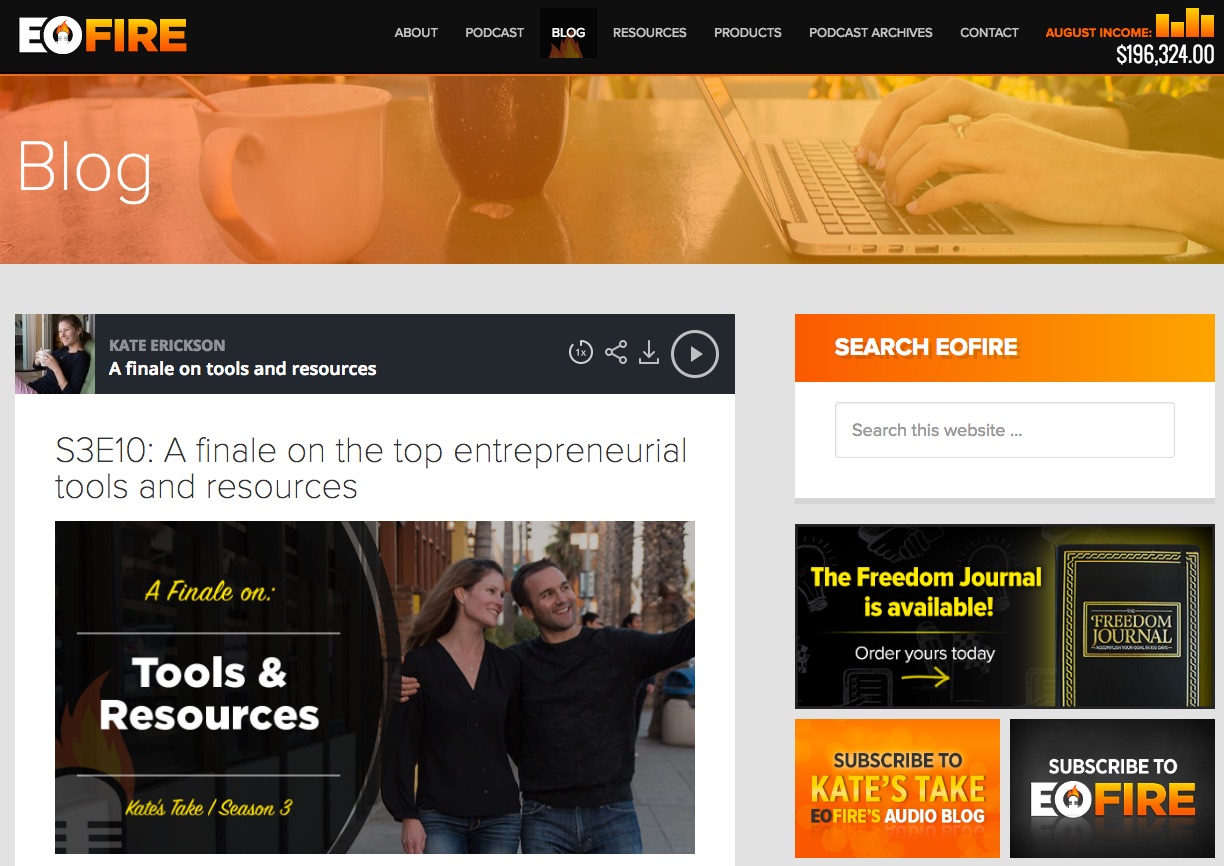
Task: Go to the Podcast page
Action: point(494,33)
